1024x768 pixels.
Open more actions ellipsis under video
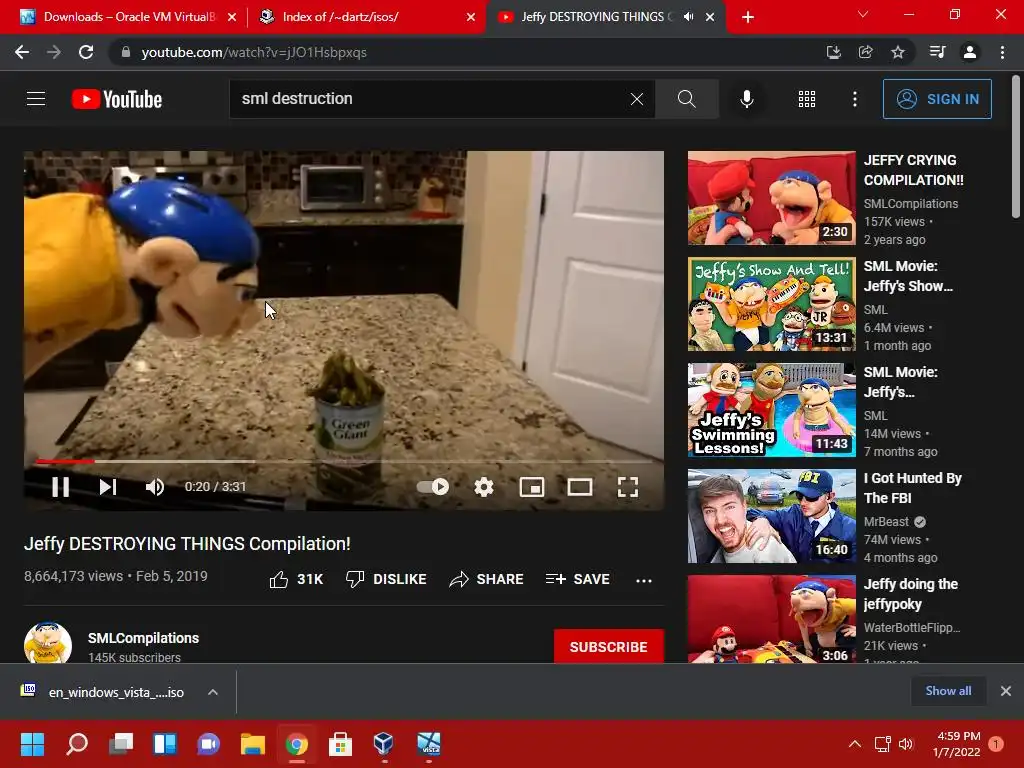[x=644, y=580]
